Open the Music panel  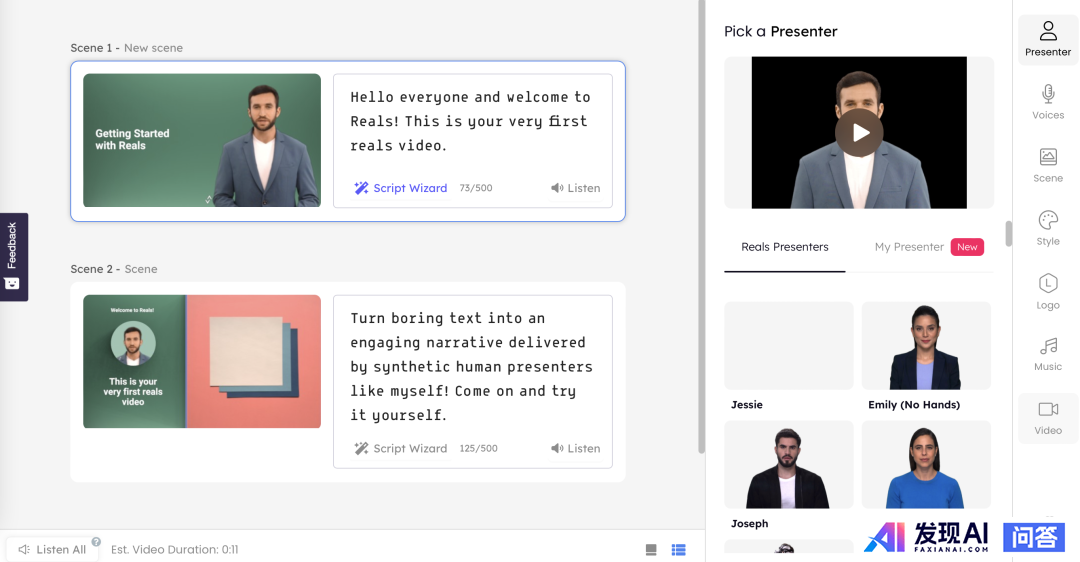click(x=1048, y=354)
